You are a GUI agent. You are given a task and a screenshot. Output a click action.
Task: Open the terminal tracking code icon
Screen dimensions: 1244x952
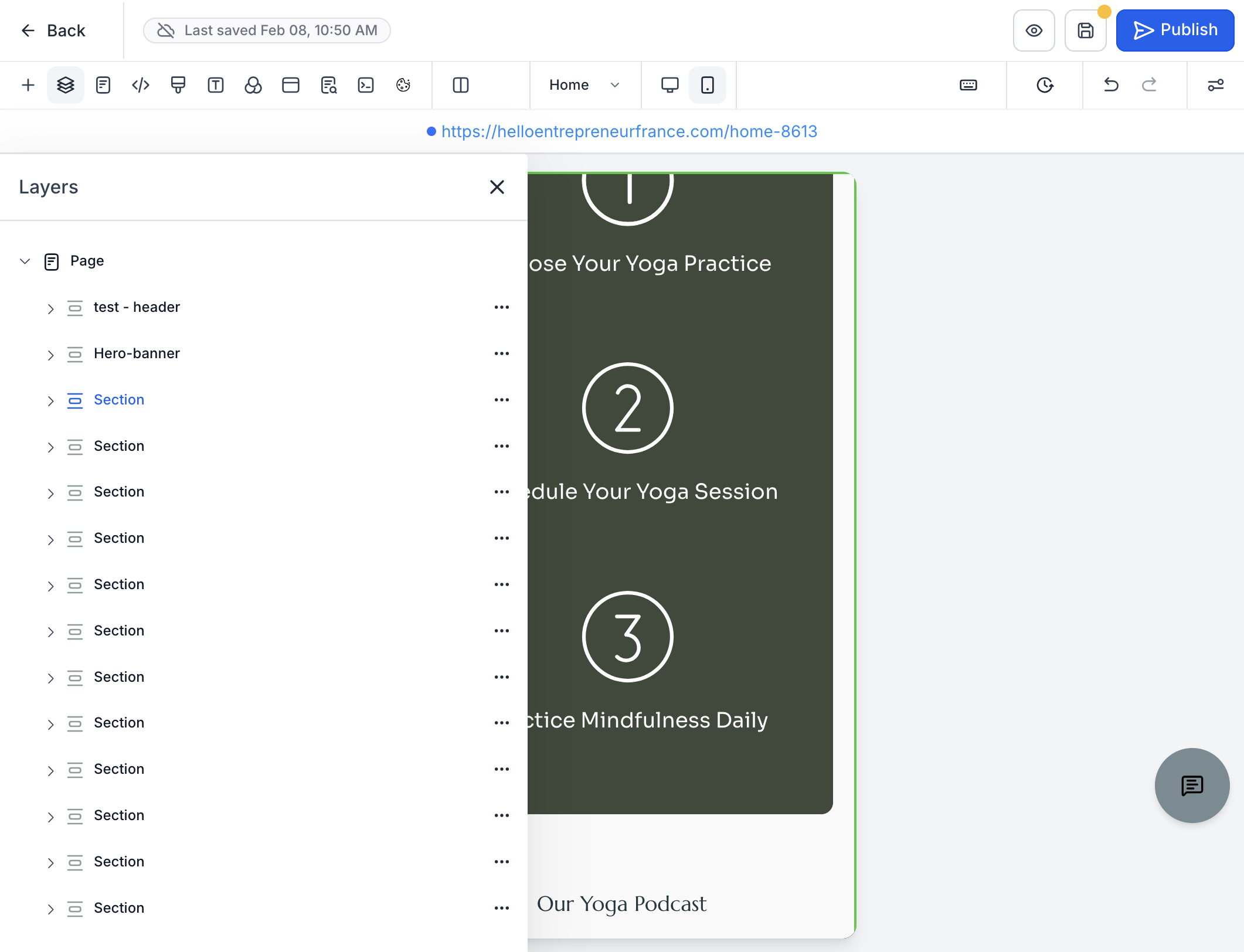point(366,85)
